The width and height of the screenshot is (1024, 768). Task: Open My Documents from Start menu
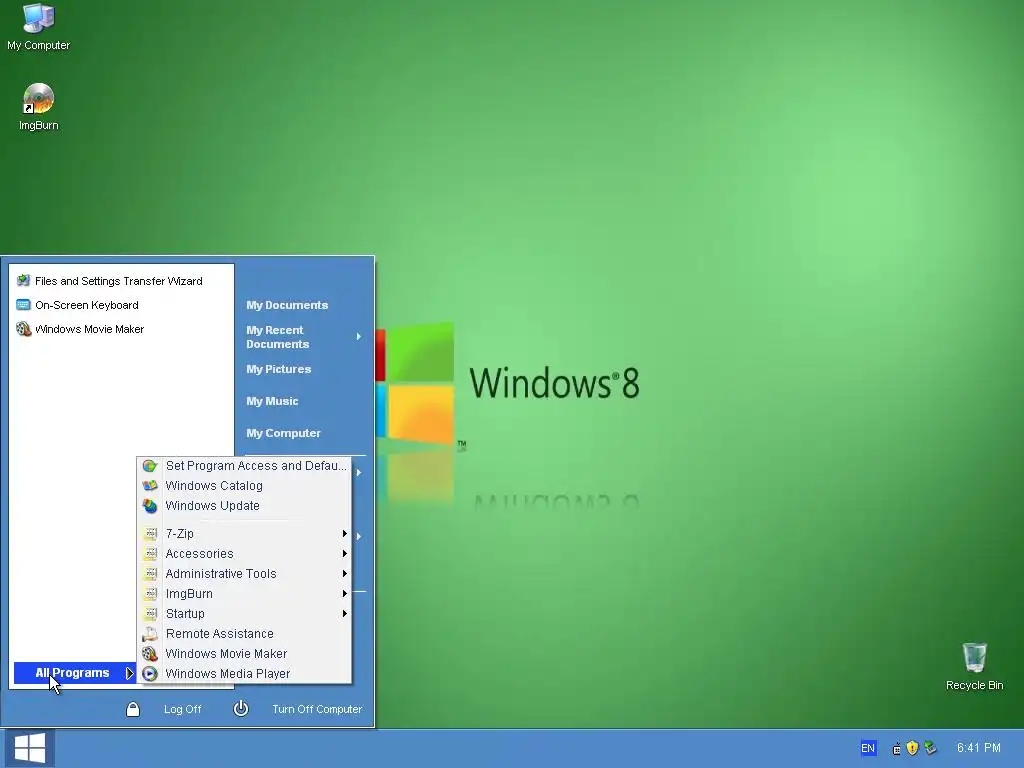(x=287, y=305)
